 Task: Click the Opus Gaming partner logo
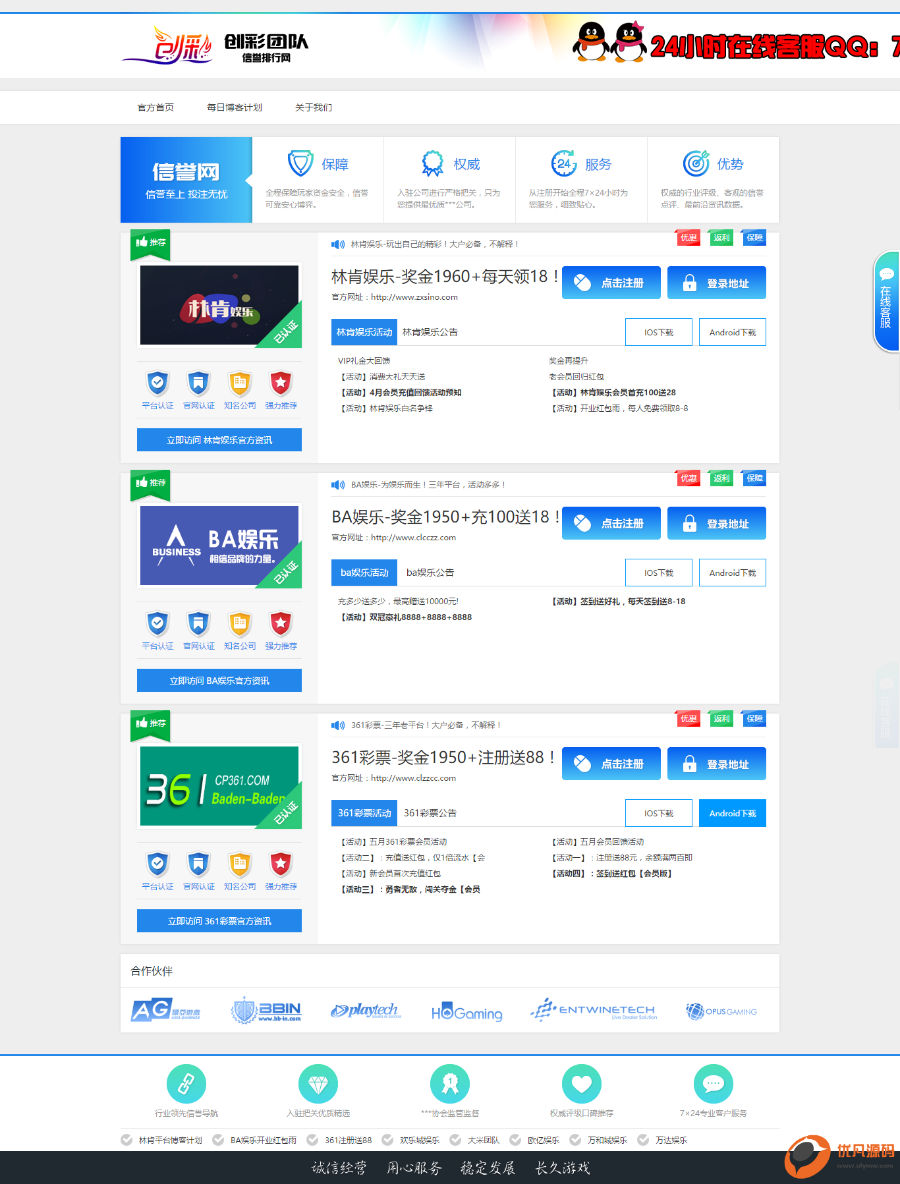[x=721, y=1011]
